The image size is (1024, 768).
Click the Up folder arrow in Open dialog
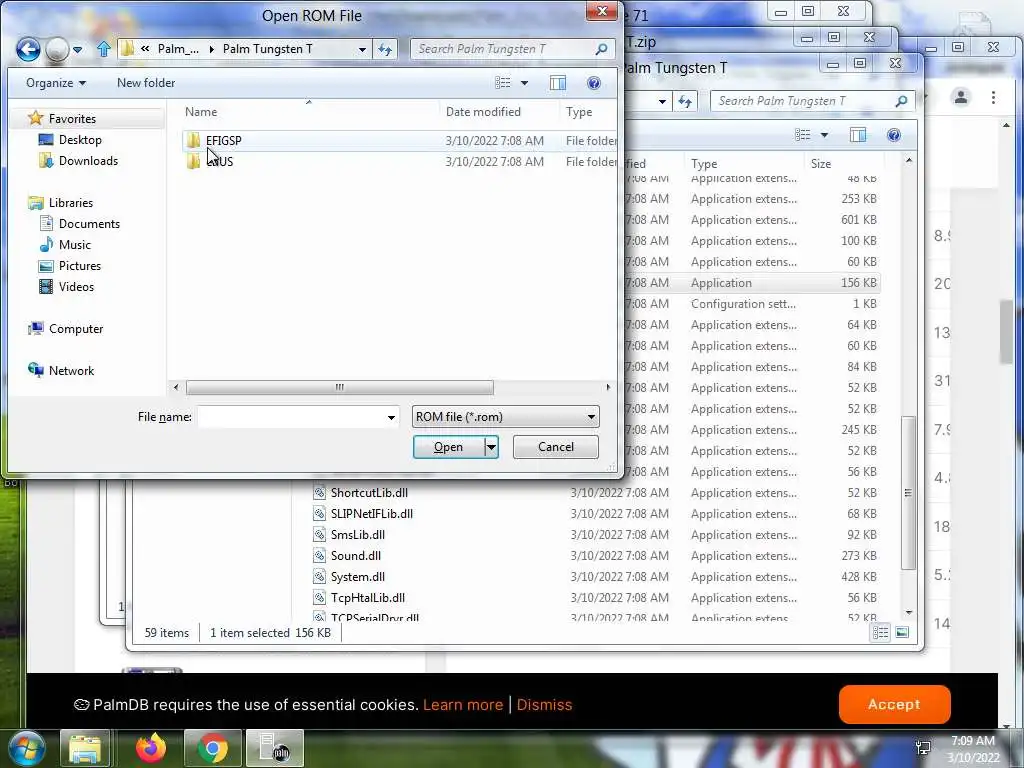[103, 49]
